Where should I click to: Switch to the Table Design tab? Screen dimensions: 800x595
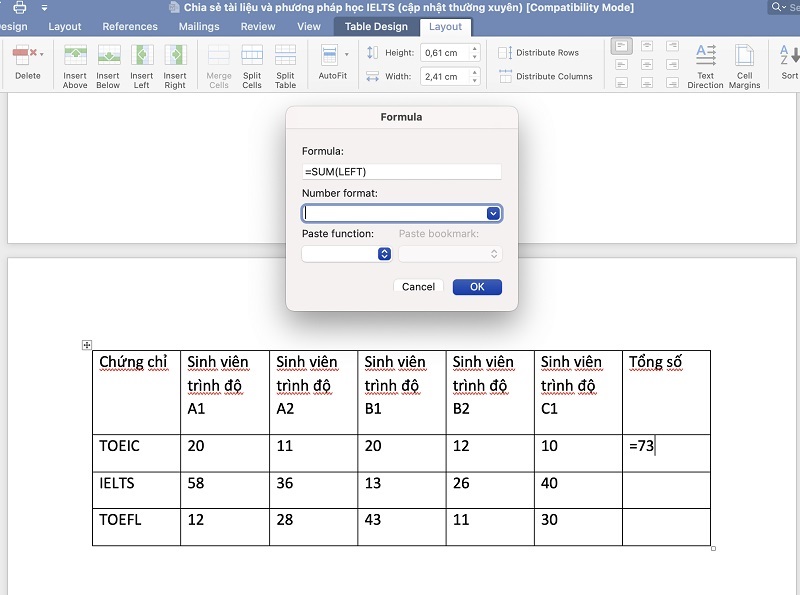[x=376, y=27]
